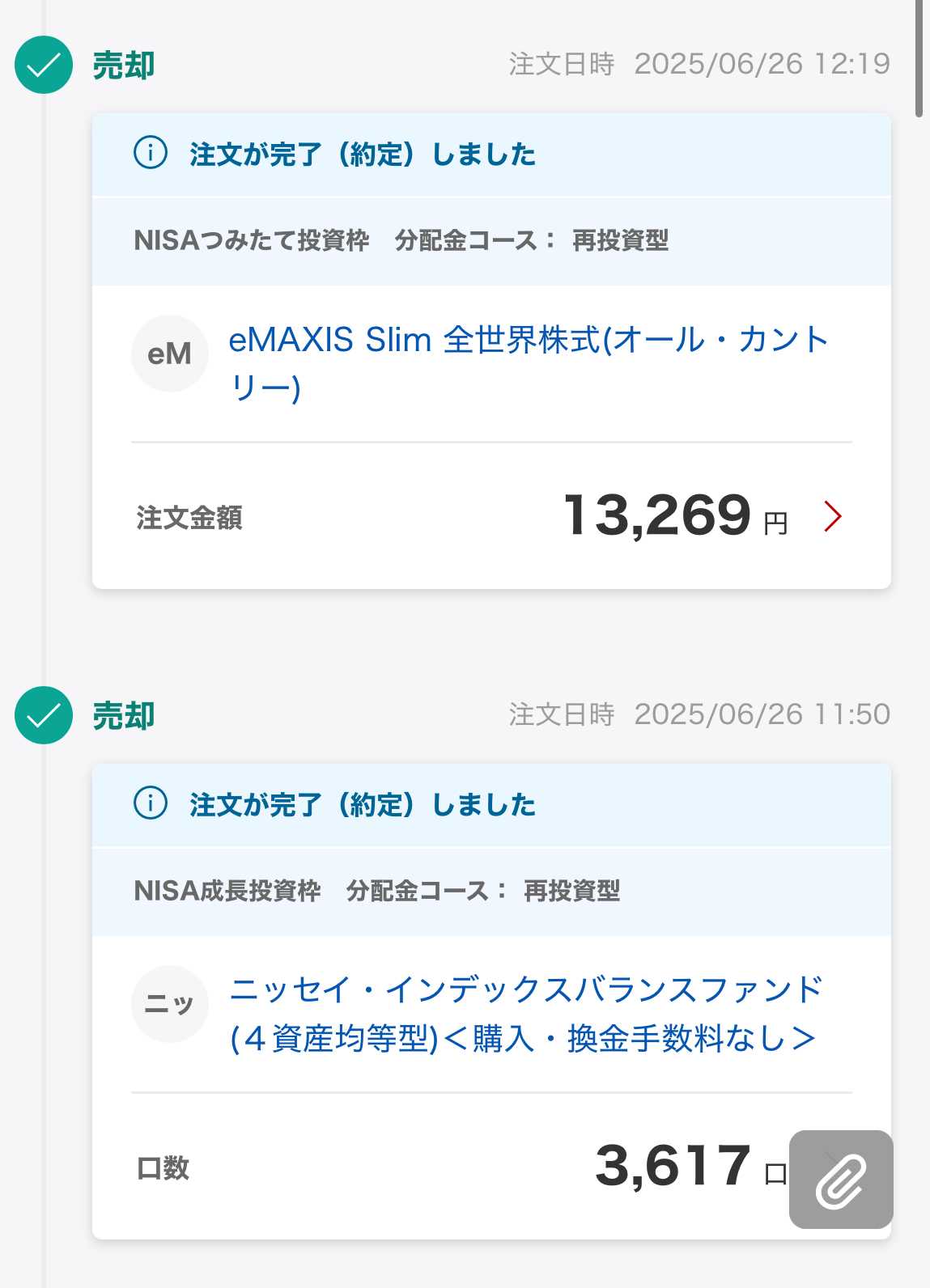Click the green checkmark beside the 12:19 order
The width and height of the screenshot is (930, 1288).
point(44,65)
